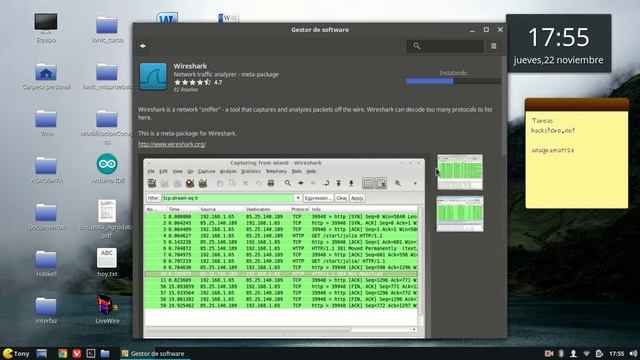This screenshot has height=360, width=640.
Task: Select the Gestor de software taskbar entry
Action: [x=154, y=353]
